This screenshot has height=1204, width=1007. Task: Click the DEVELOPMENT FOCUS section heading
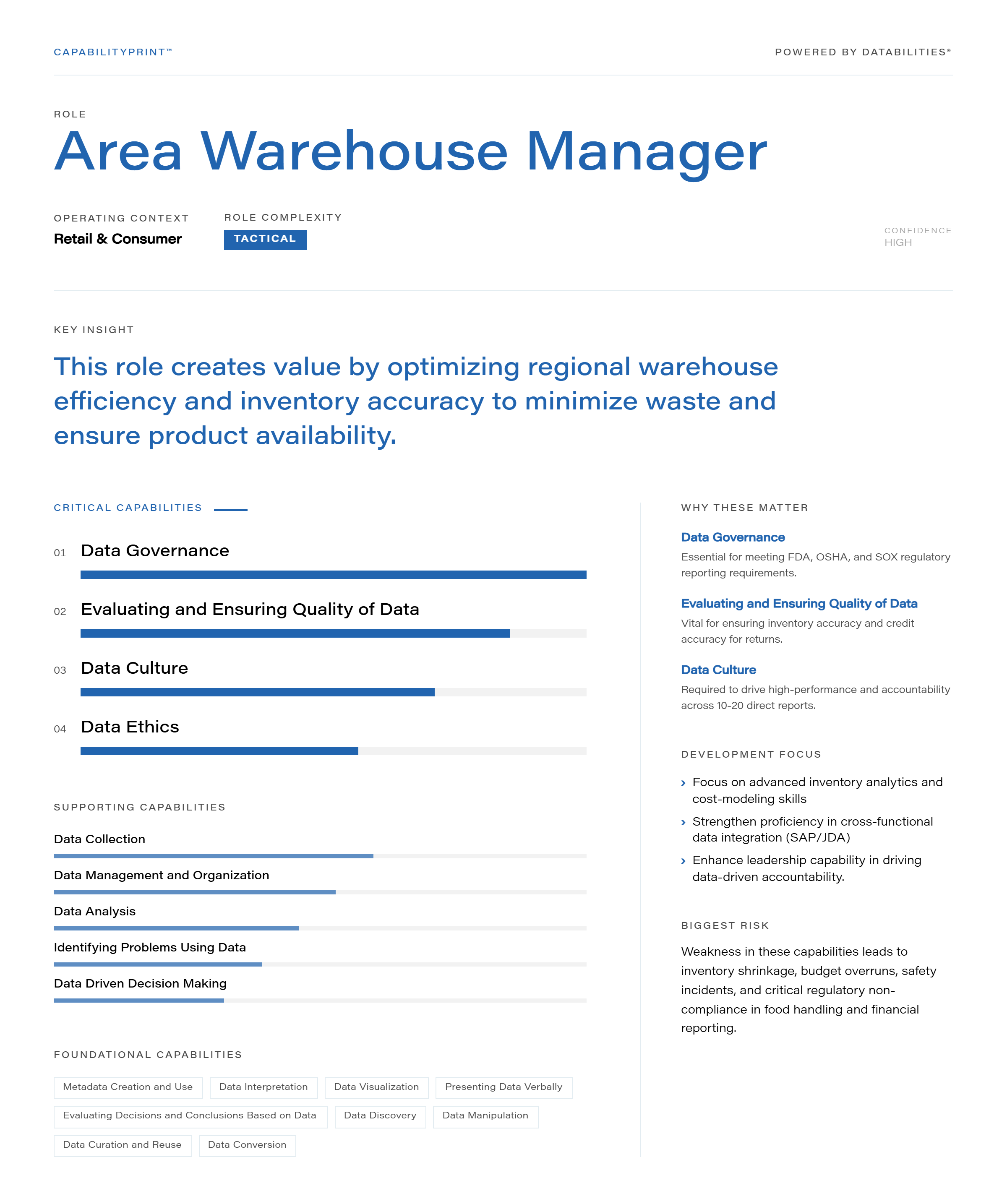tap(751, 755)
